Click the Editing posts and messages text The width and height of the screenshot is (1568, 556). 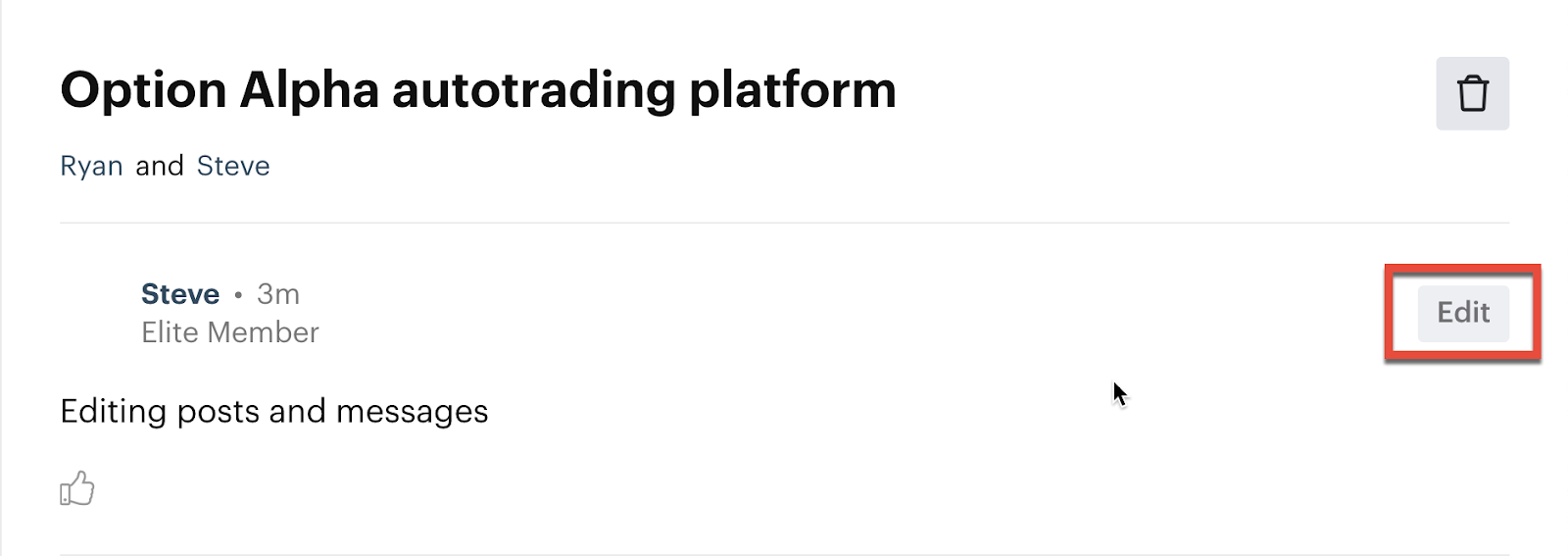[274, 412]
